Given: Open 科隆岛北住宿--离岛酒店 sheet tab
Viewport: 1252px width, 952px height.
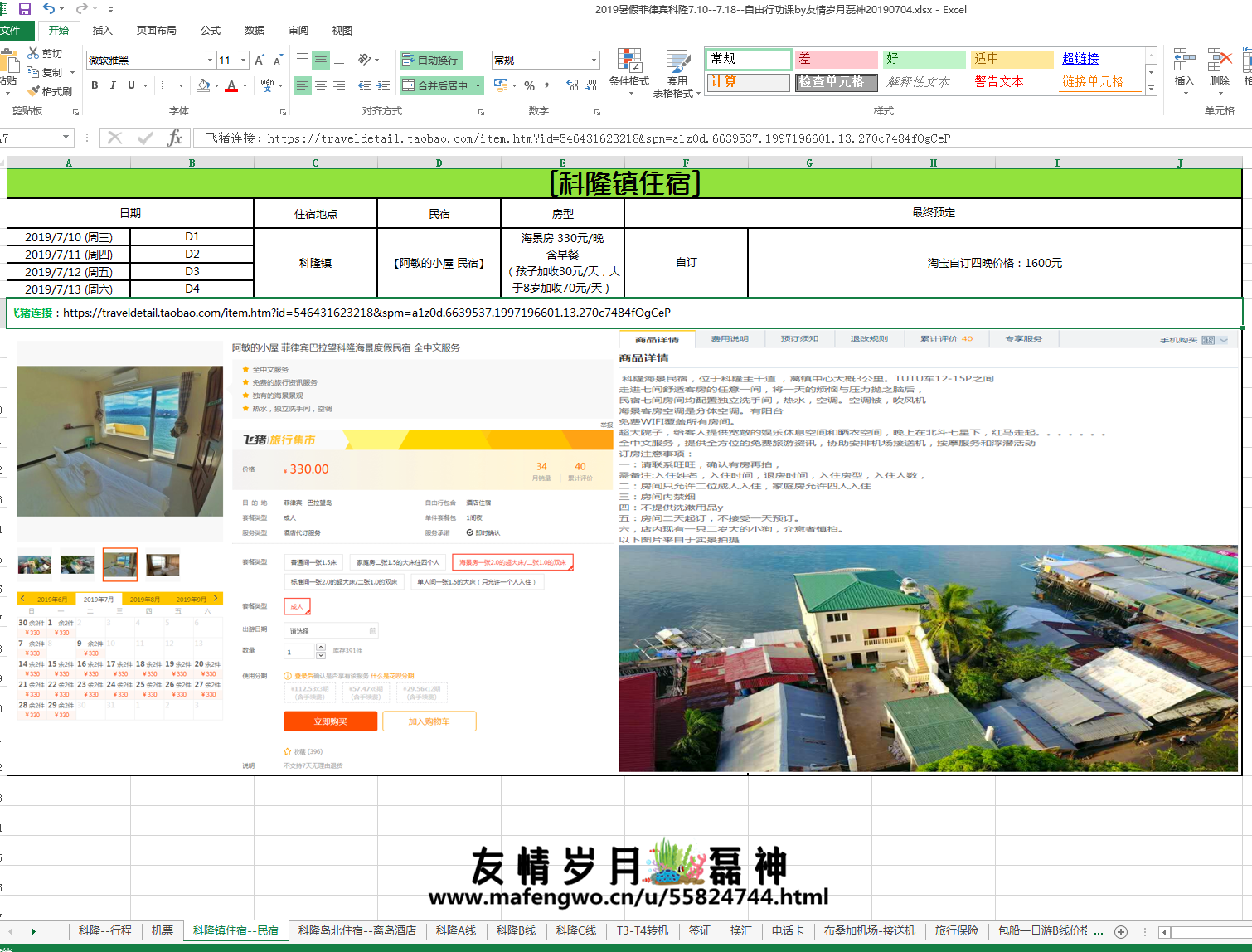Looking at the screenshot, I should 357,931.
